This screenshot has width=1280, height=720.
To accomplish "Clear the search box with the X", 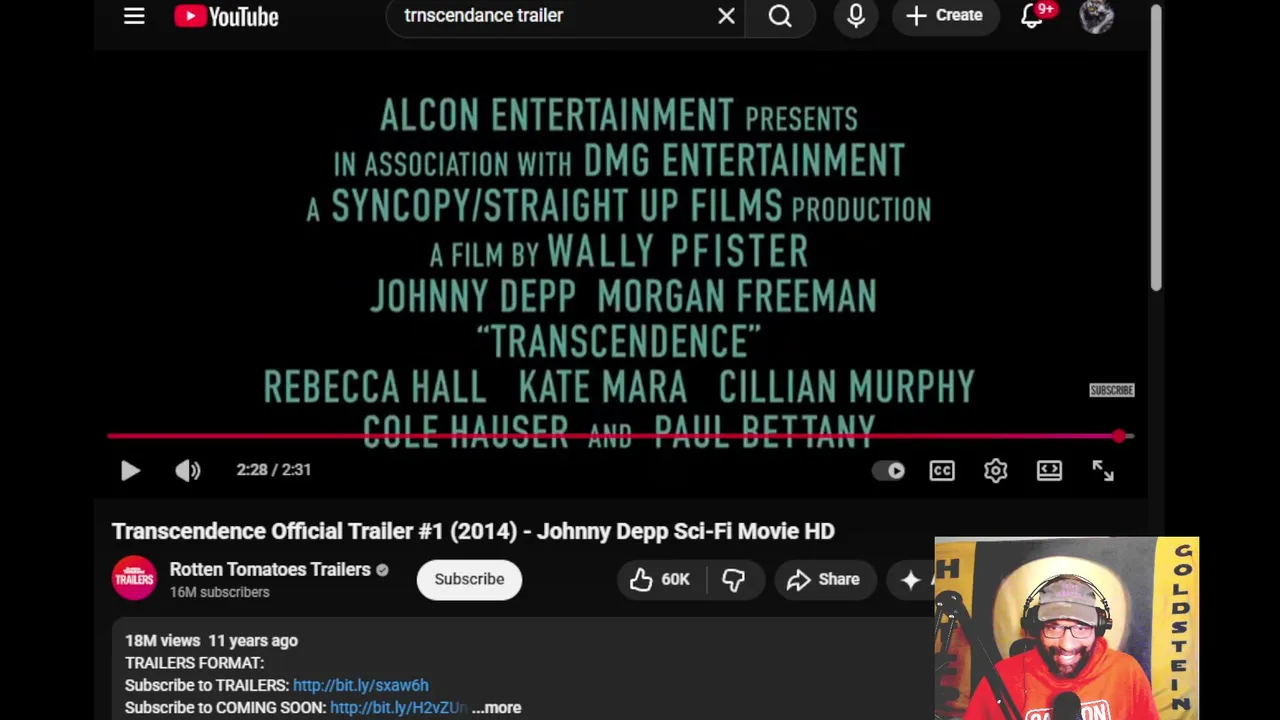I will coord(726,16).
